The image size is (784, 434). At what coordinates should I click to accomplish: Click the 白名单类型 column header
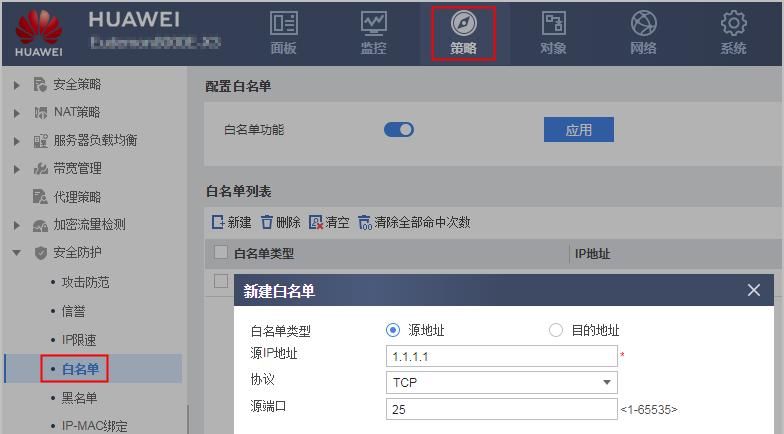tap(264, 254)
